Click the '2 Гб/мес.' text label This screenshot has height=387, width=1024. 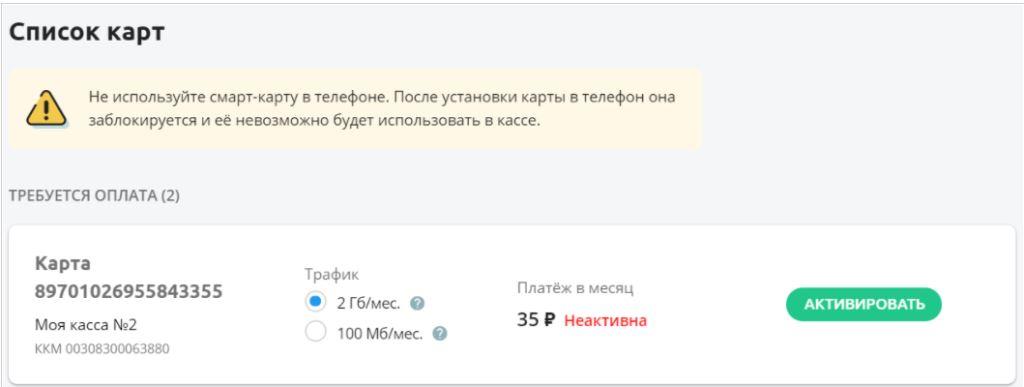pyautogui.click(x=368, y=303)
